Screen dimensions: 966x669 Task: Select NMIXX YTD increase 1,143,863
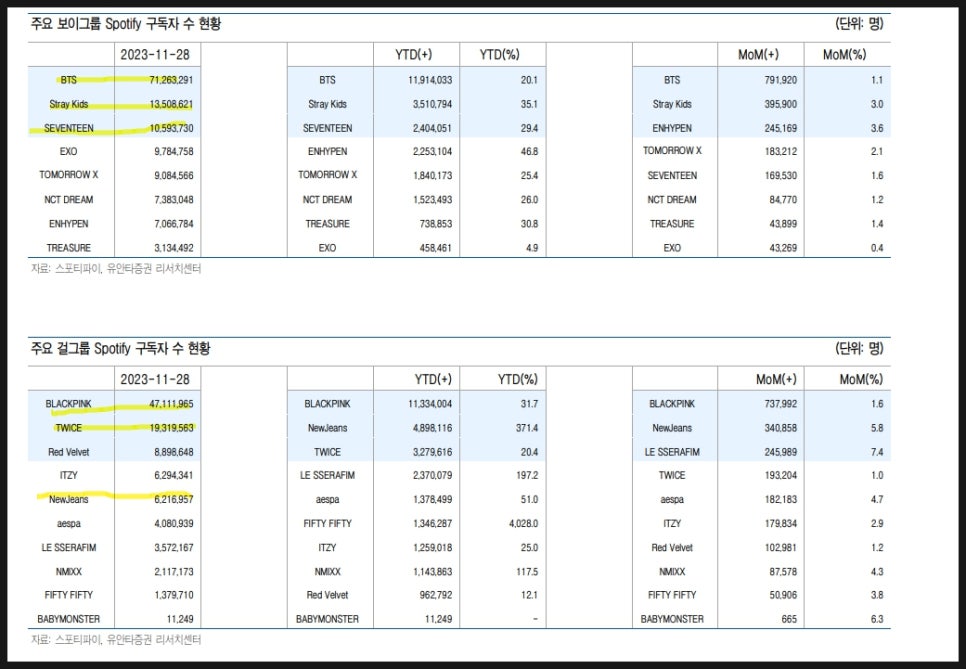[432, 572]
